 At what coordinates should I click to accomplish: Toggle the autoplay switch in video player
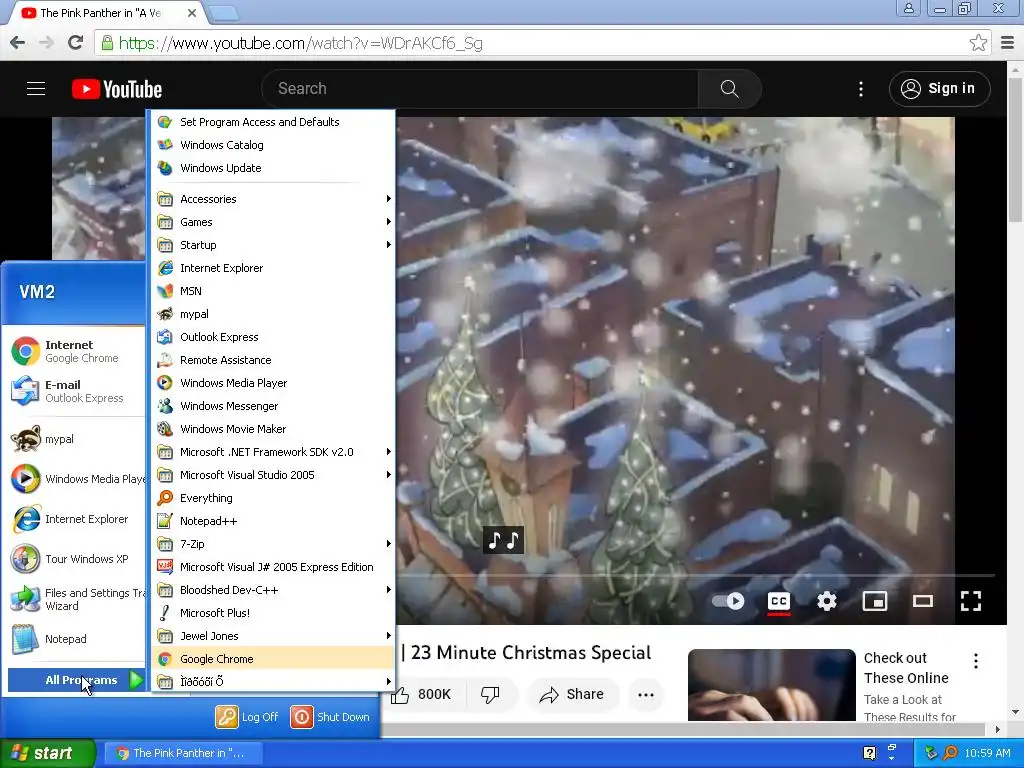click(728, 601)
